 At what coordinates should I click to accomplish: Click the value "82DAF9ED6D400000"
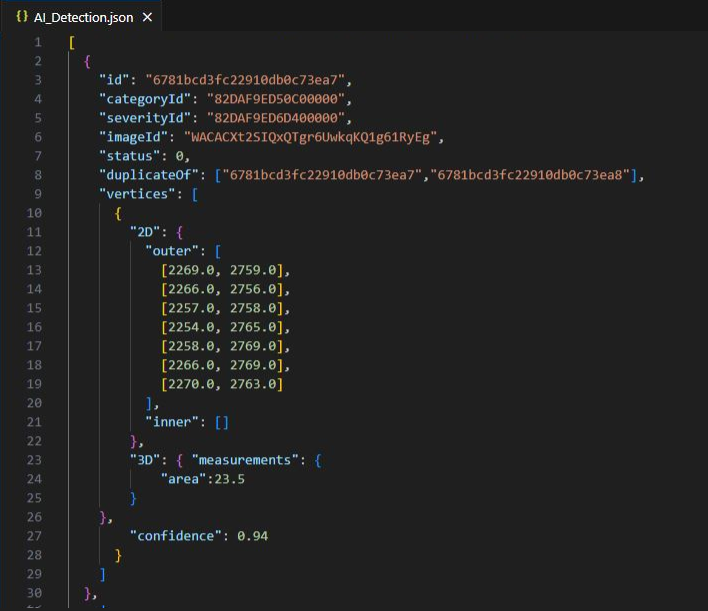pyautogui.click(x=276, y=118)
